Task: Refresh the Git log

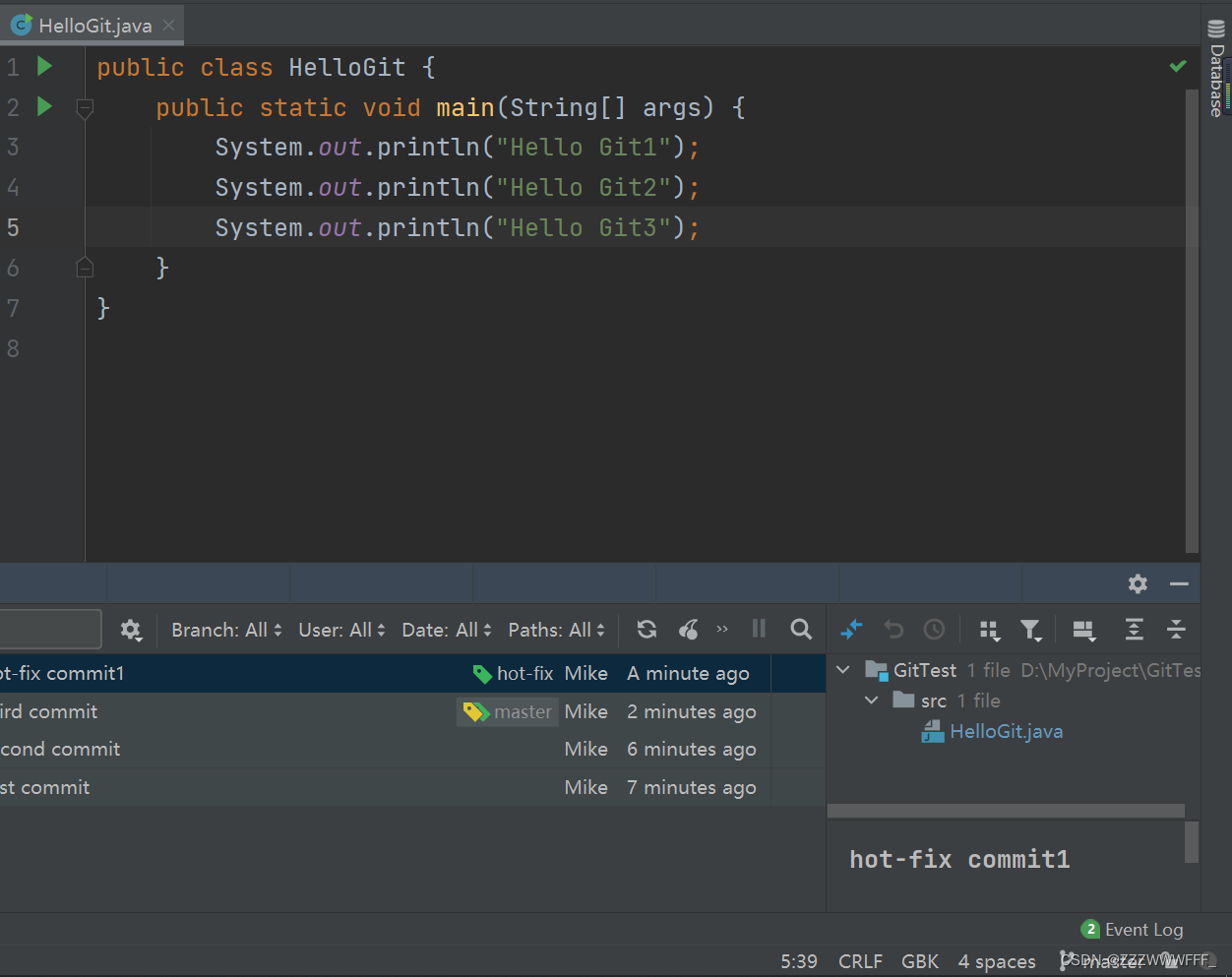Action: 647,630
